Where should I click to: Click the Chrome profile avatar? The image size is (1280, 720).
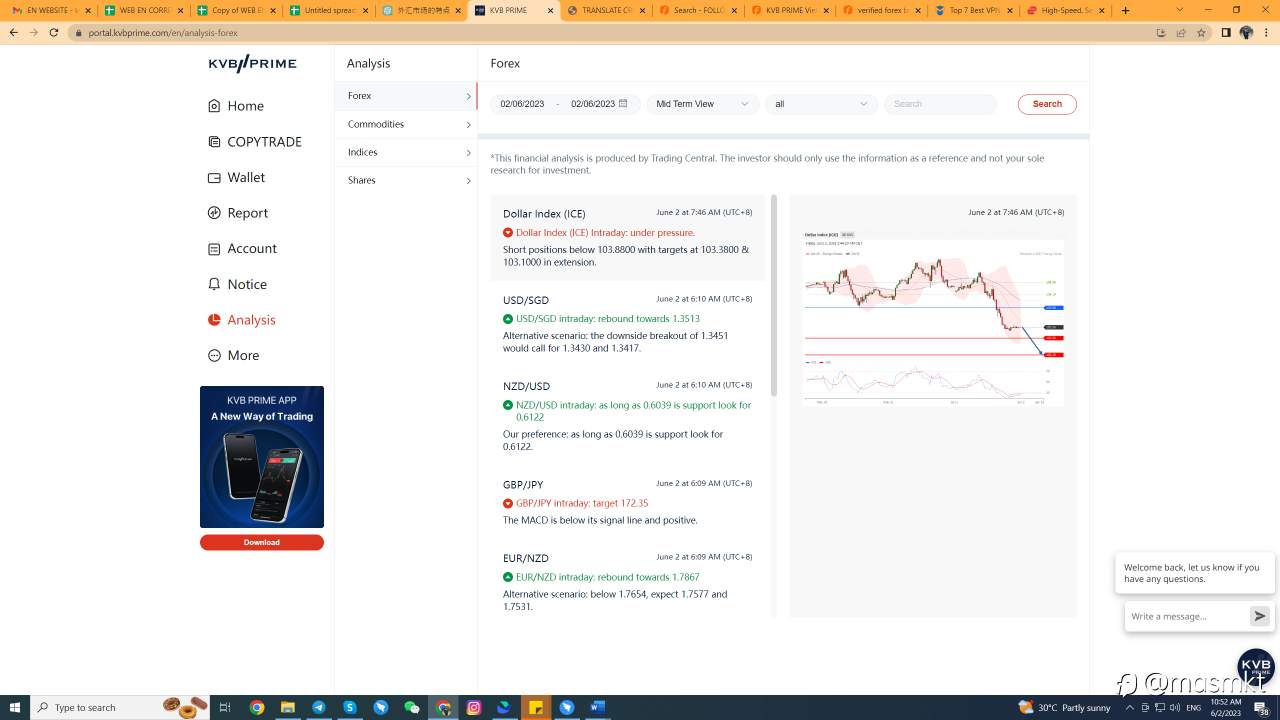click(1246, 32)
